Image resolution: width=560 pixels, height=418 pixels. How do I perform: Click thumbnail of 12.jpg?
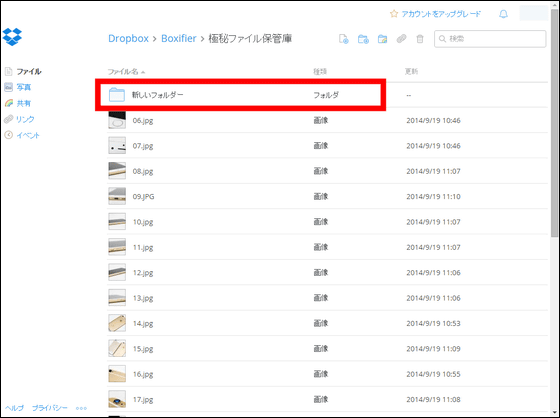(x=117, y=272)
